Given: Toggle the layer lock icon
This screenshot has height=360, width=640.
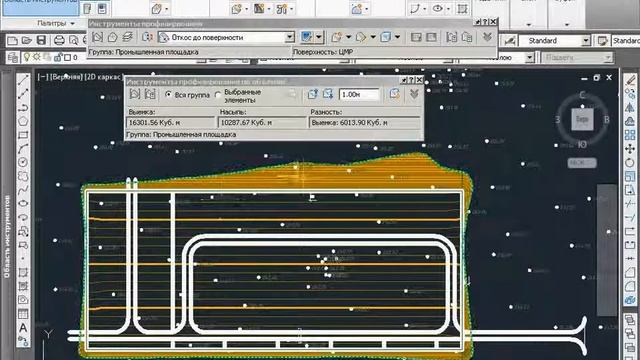Looking at the screenshot, I should click(57, 58).
